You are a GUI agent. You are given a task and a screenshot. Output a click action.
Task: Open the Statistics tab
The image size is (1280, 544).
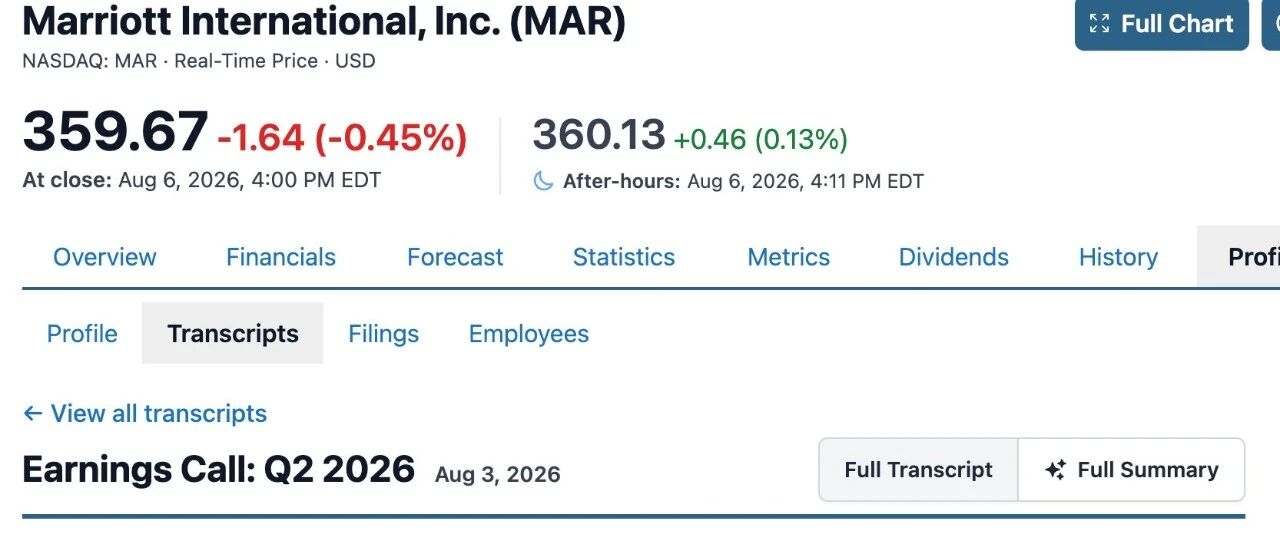pyautogui.click(x=624, y=257)
